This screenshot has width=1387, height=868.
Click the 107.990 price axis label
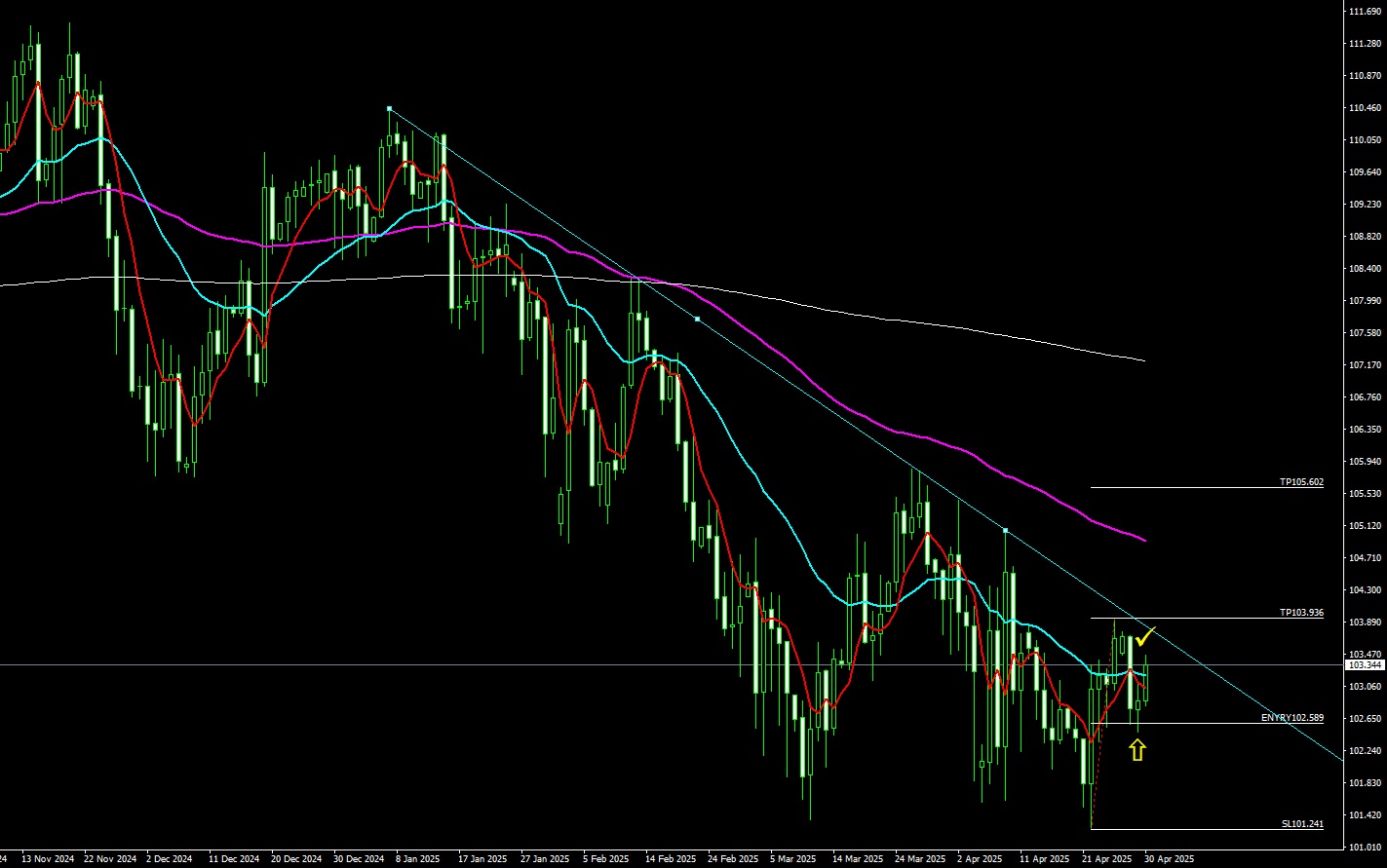tap(1366, 301)
